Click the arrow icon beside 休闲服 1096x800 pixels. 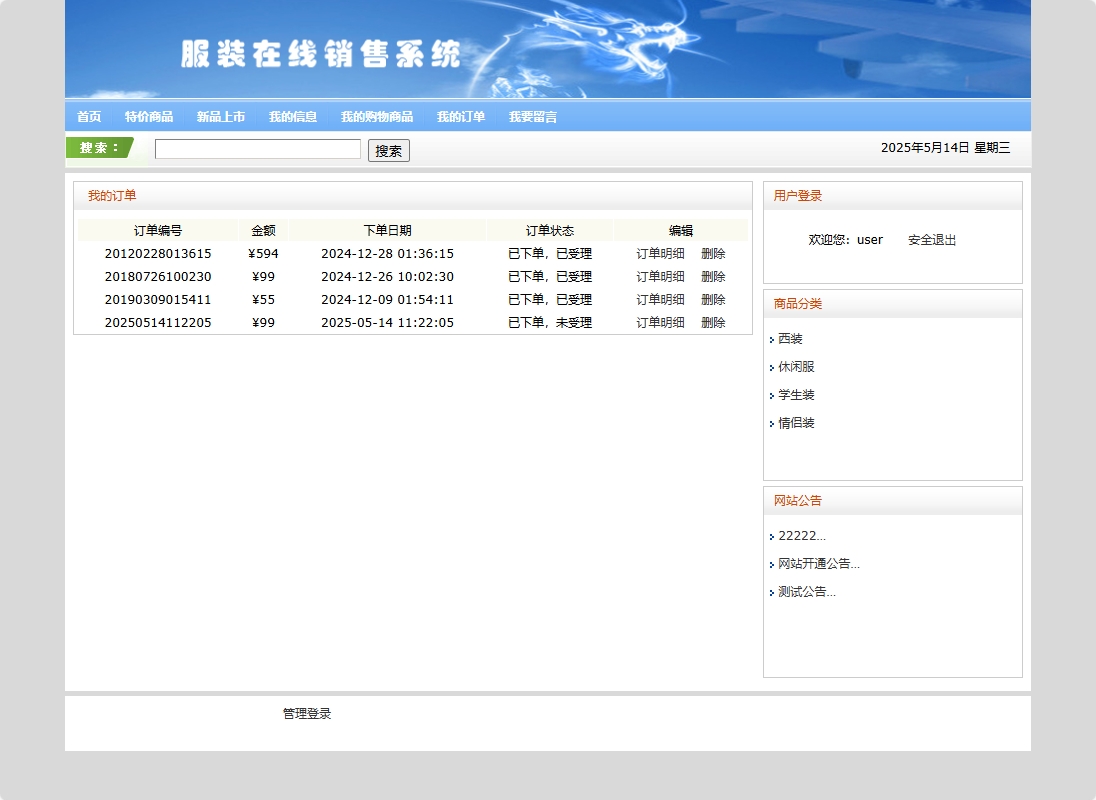[x=772, y=367]
